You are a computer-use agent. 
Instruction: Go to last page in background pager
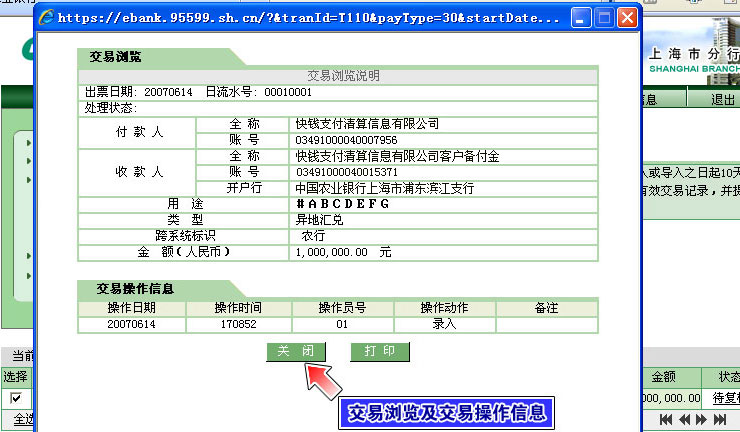[720, 419]
